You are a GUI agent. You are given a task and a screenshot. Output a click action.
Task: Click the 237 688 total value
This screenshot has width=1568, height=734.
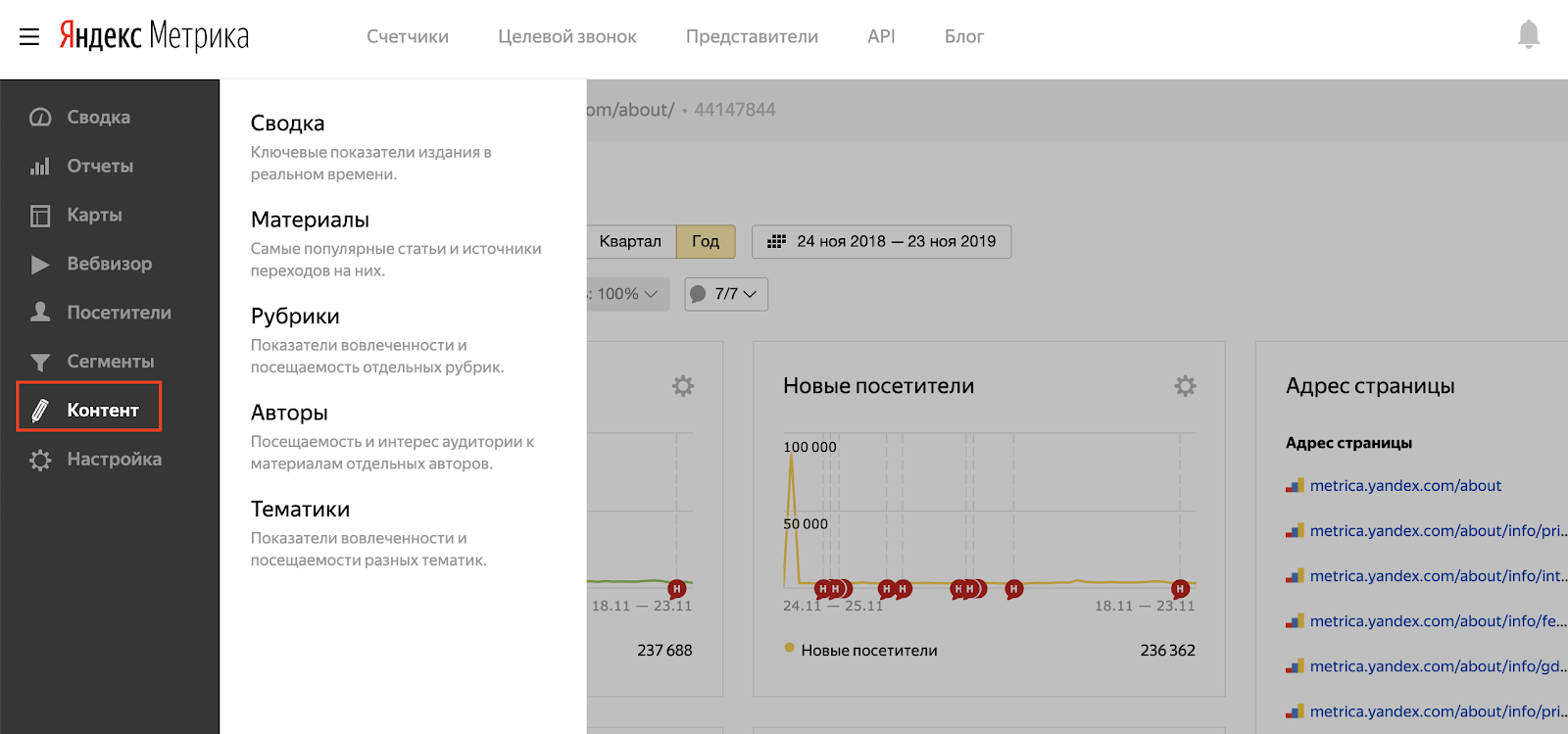(x=664, y=651)
